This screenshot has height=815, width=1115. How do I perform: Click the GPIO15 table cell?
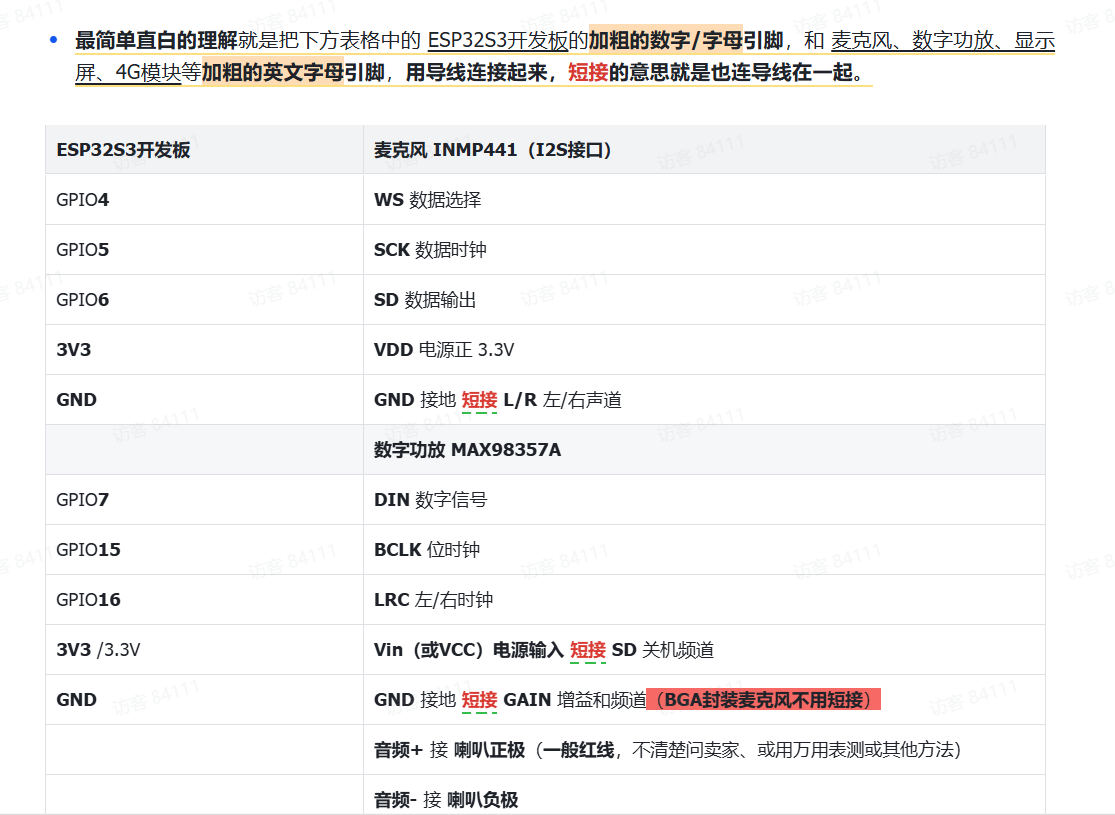click(204, 550)
